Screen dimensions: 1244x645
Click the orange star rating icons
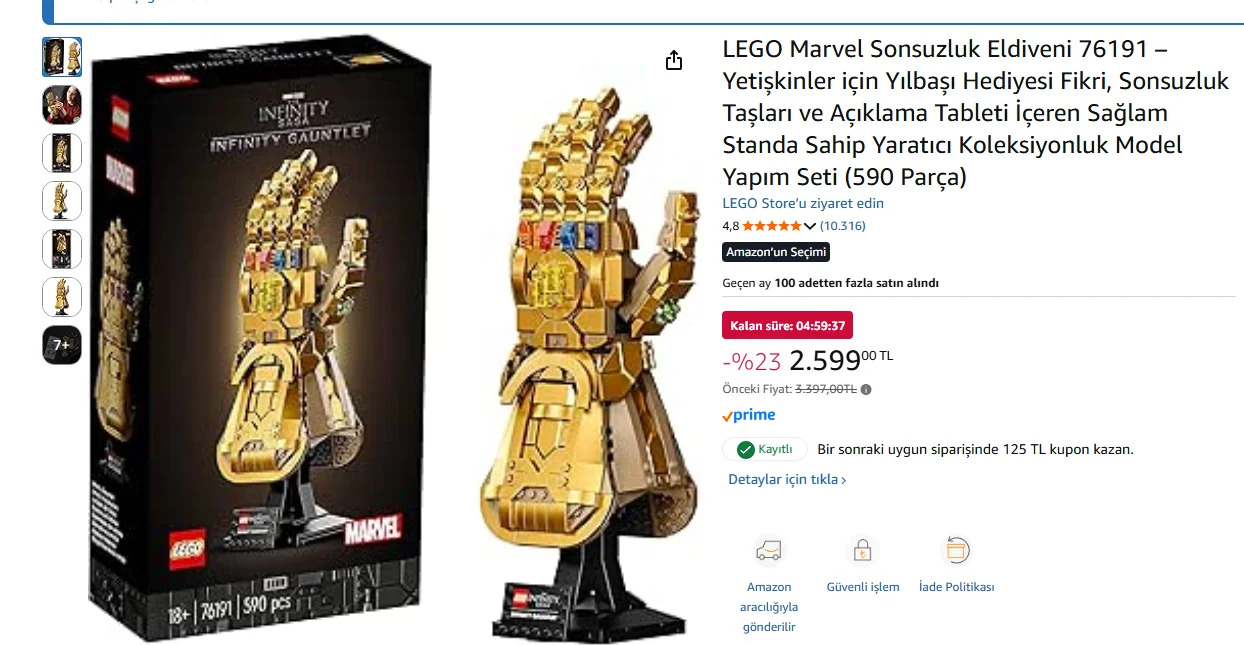[x=772, y=226]
